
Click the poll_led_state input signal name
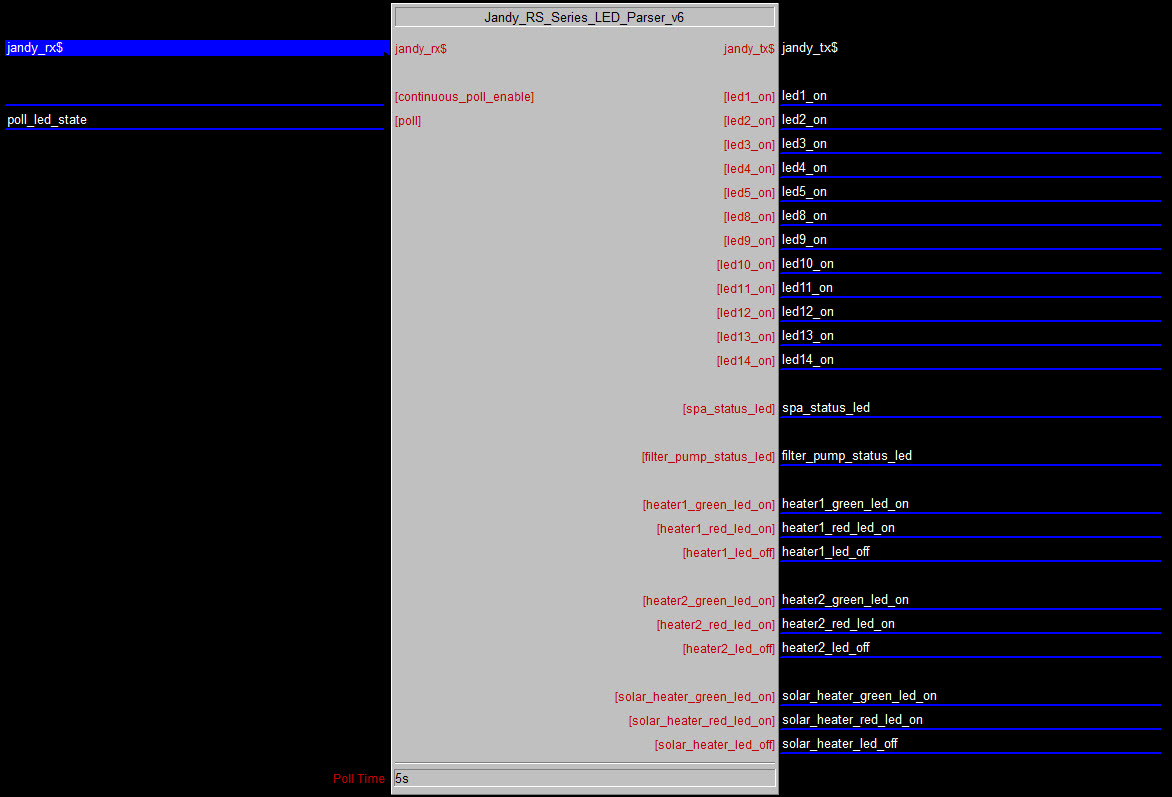click(x=47, y=120)
